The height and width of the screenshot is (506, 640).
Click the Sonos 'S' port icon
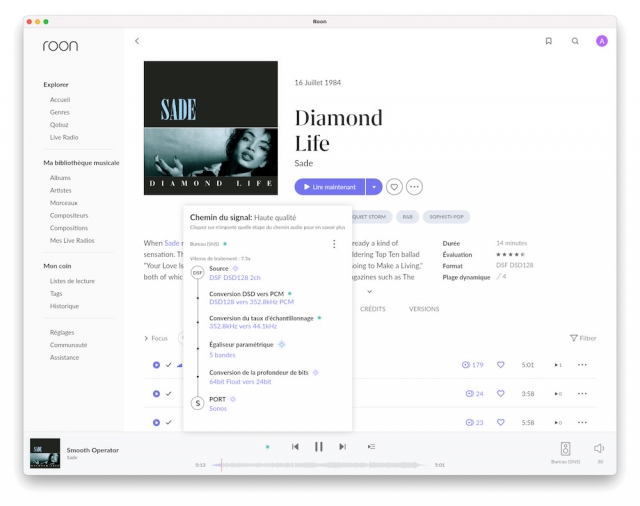point(198,403)
